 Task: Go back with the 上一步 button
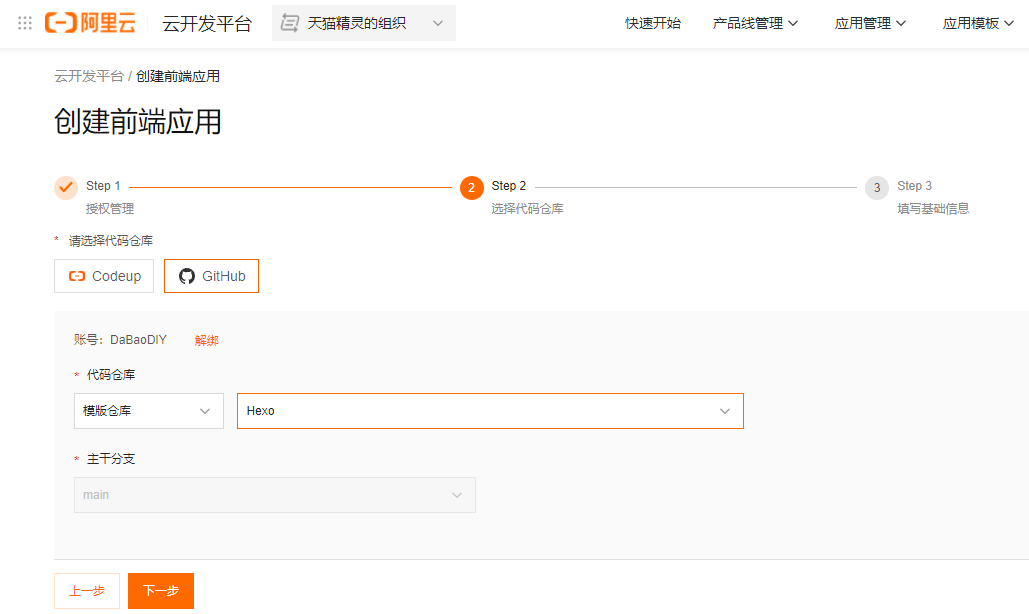pyautogui.click(x=87, y=591)
